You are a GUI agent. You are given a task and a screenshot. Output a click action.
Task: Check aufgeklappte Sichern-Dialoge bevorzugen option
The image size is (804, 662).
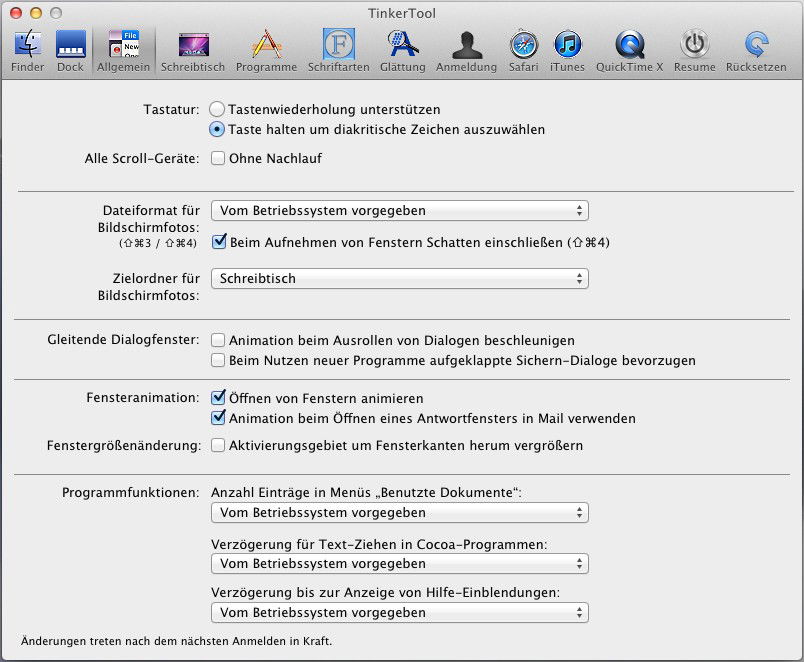click(218, 360)
